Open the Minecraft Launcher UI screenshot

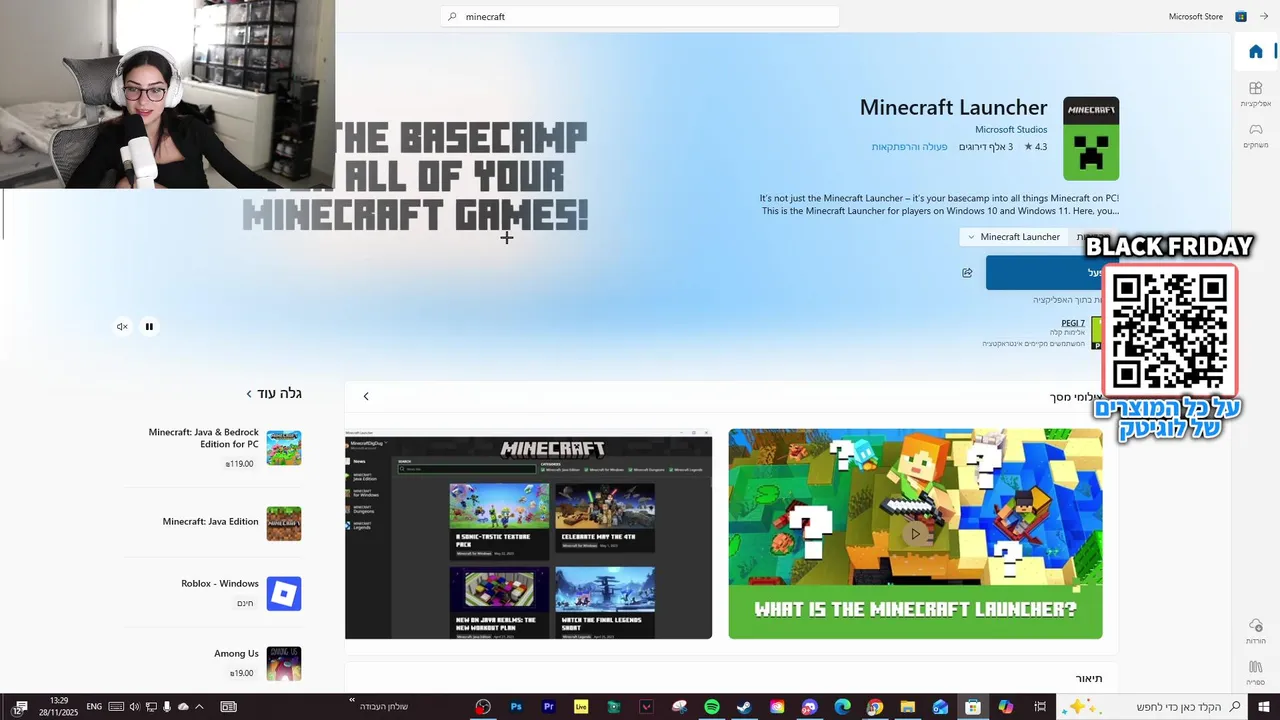coord(528,534)
